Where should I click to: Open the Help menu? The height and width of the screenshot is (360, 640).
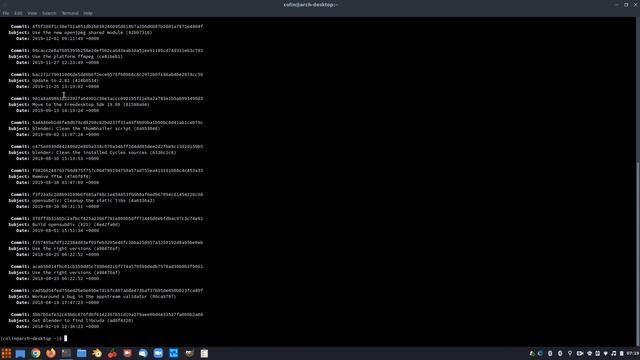click(88, 13)
